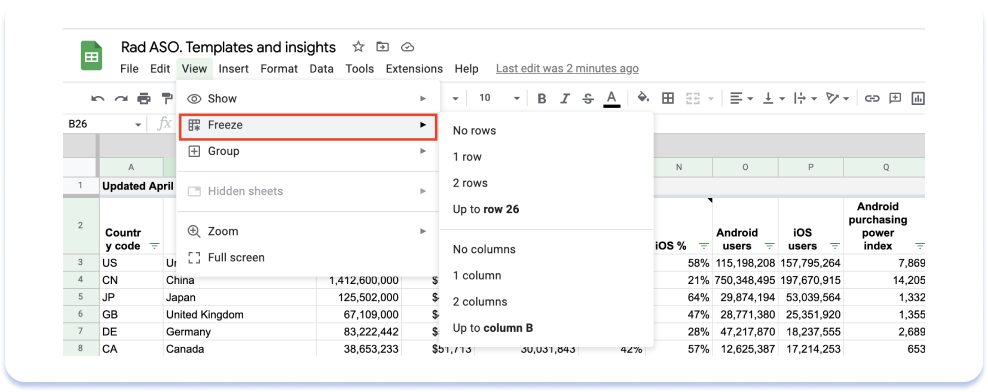Open the text color picker
988x392 pixels.
611,98
